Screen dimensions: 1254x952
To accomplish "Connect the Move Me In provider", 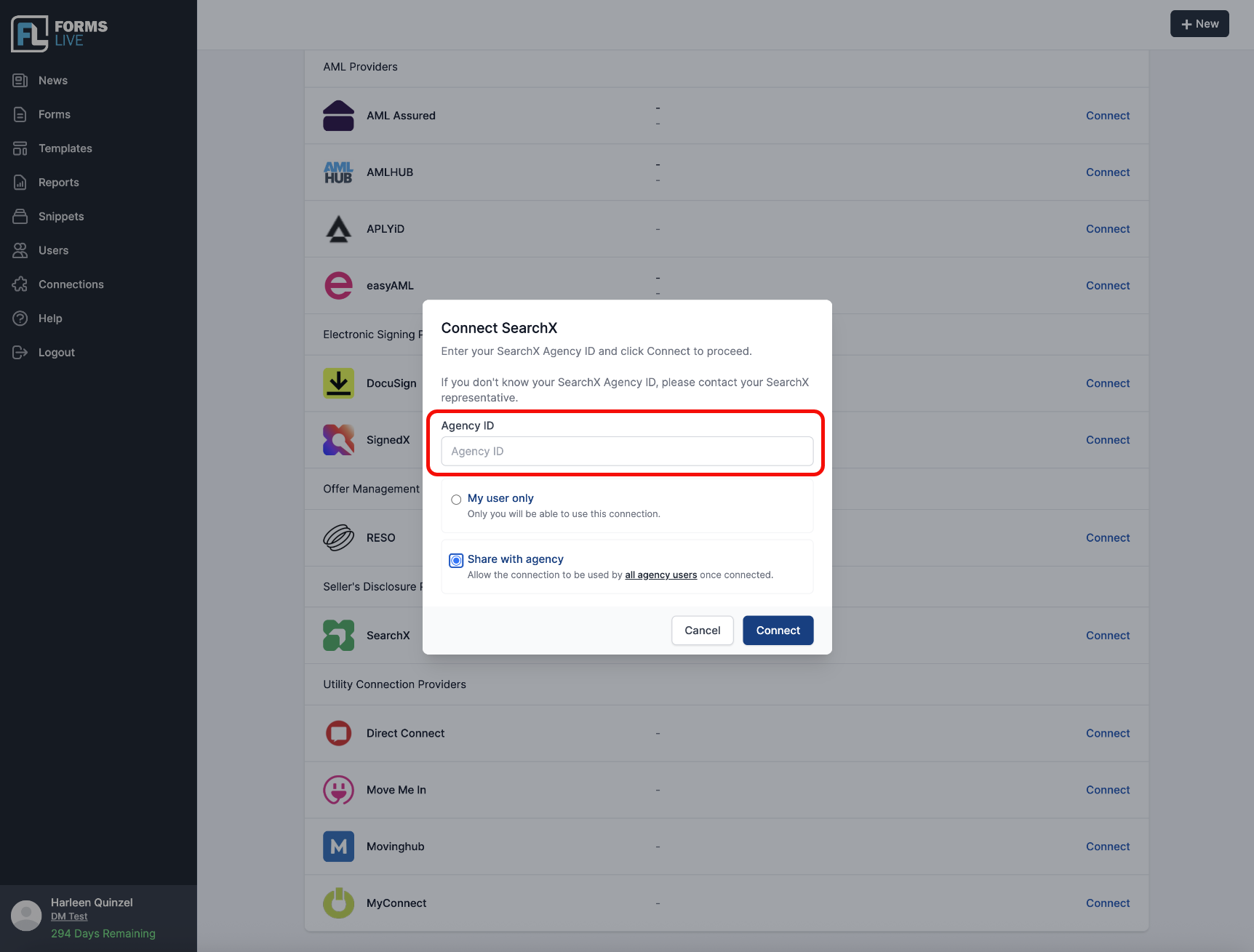I will coord(1108,790).
